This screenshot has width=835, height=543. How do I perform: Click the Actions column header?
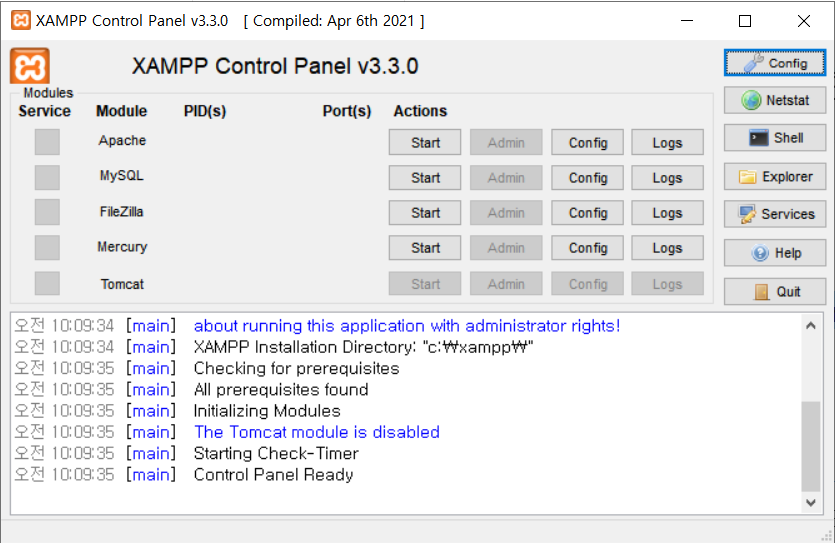click(420, 111)
